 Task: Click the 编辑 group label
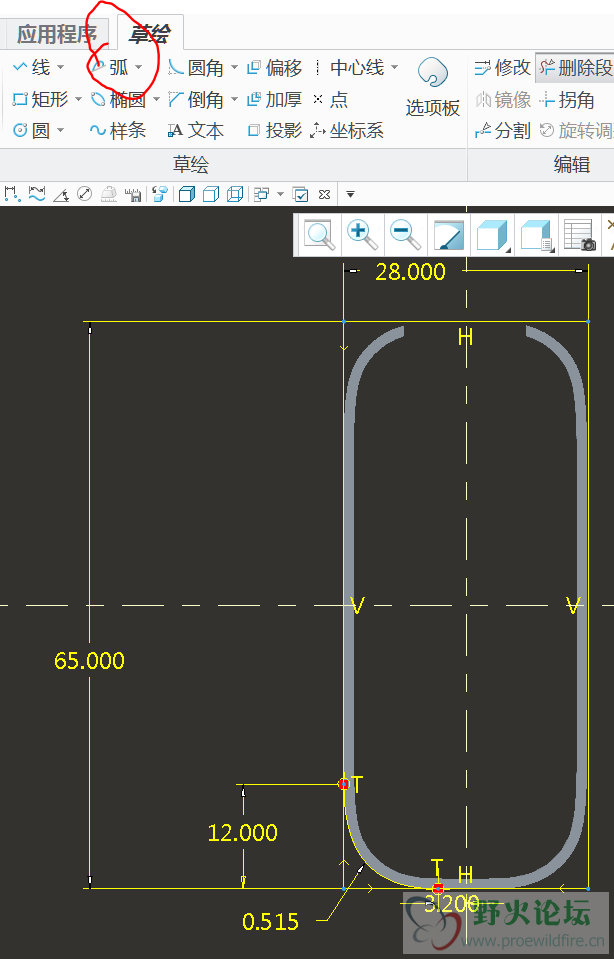[572, 164]
